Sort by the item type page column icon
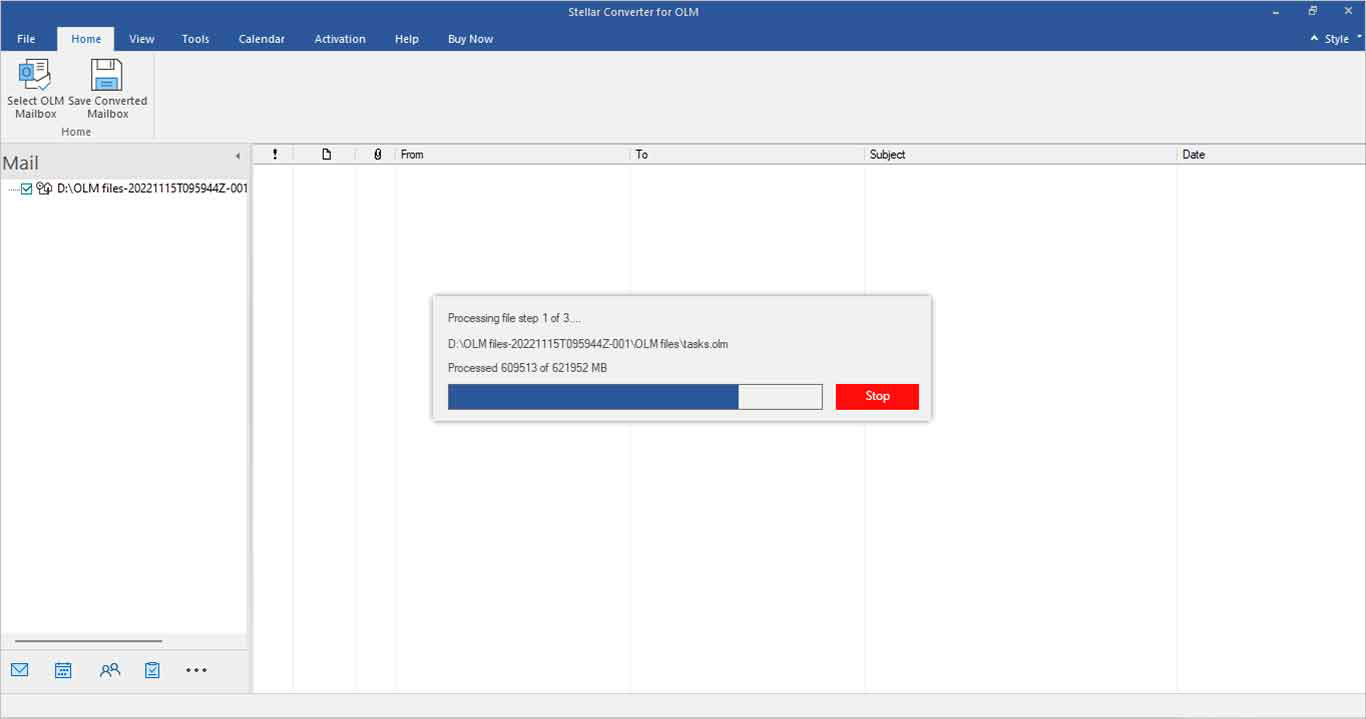The image size is (1366, 719). coord(326,155)
